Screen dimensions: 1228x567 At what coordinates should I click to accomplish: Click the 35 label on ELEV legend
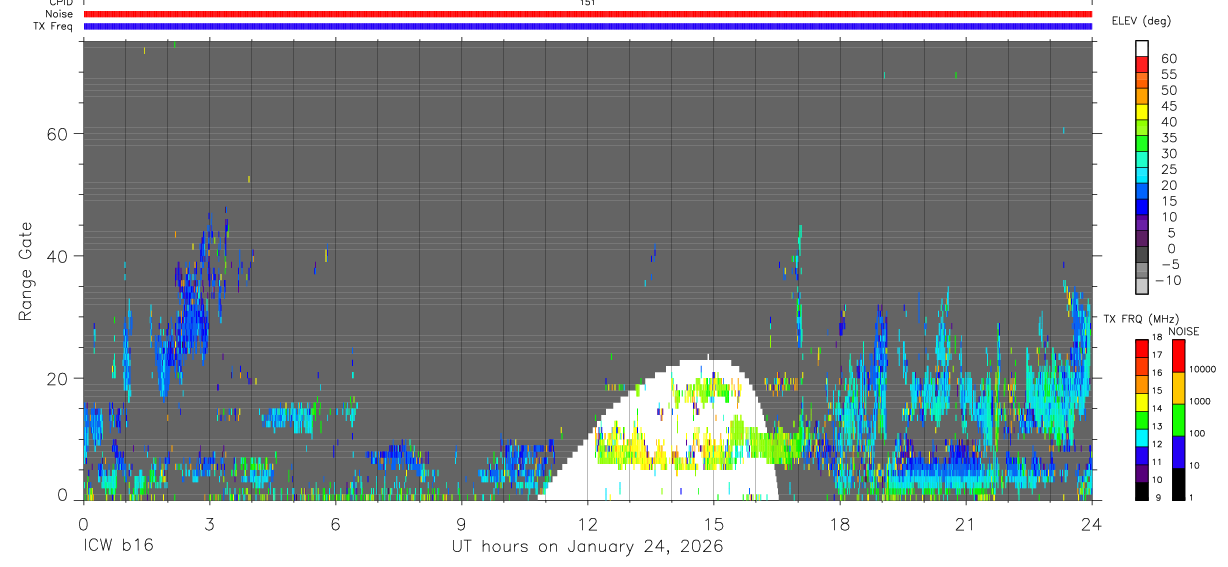pos(1168,138)
